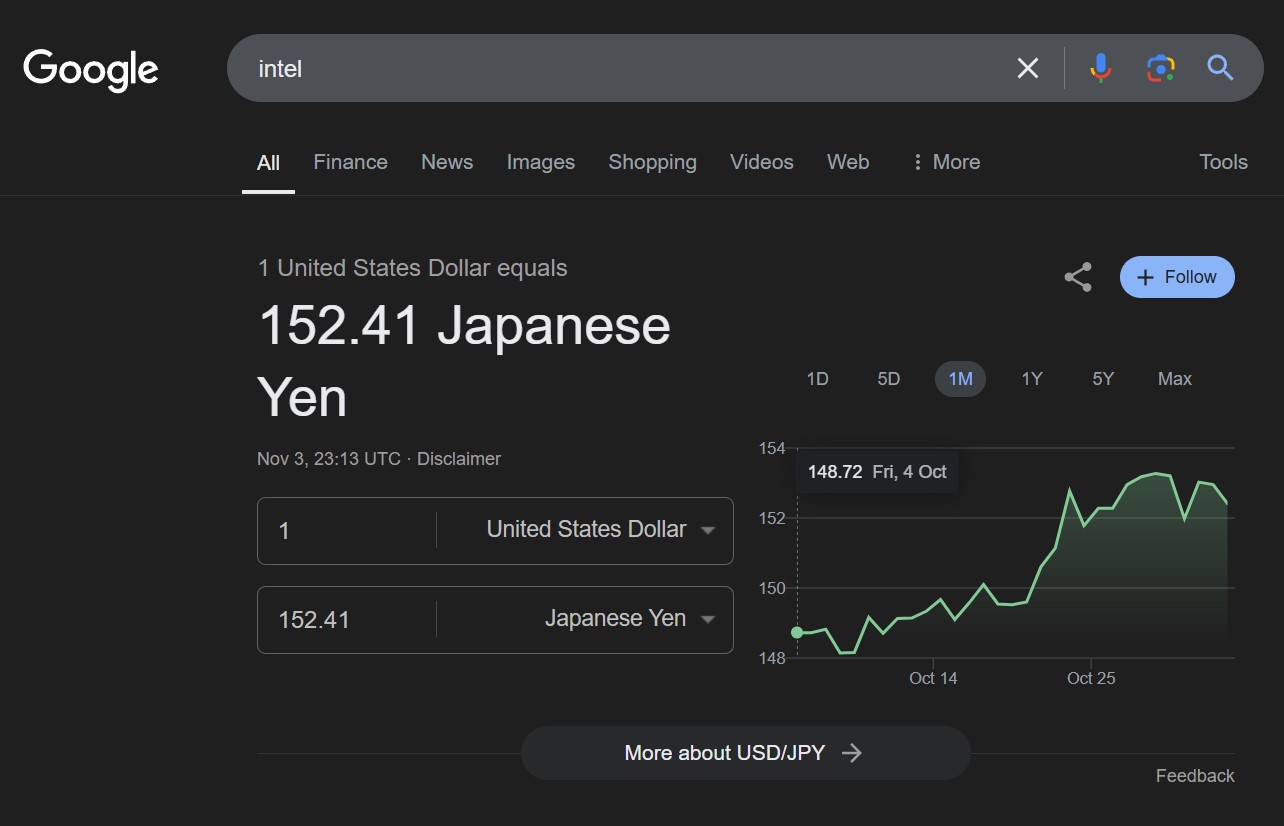The height and width of the screenshot is (826, 1284).
Task: Start voice search with microphone icon
Action: tap(1100, 68)
